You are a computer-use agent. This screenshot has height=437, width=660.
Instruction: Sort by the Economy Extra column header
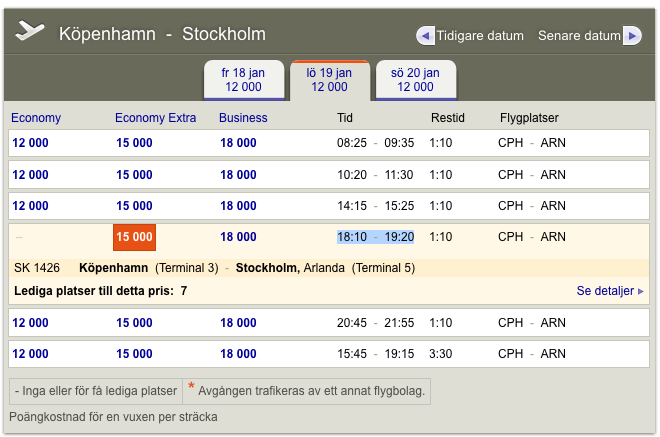pos(155,118)
